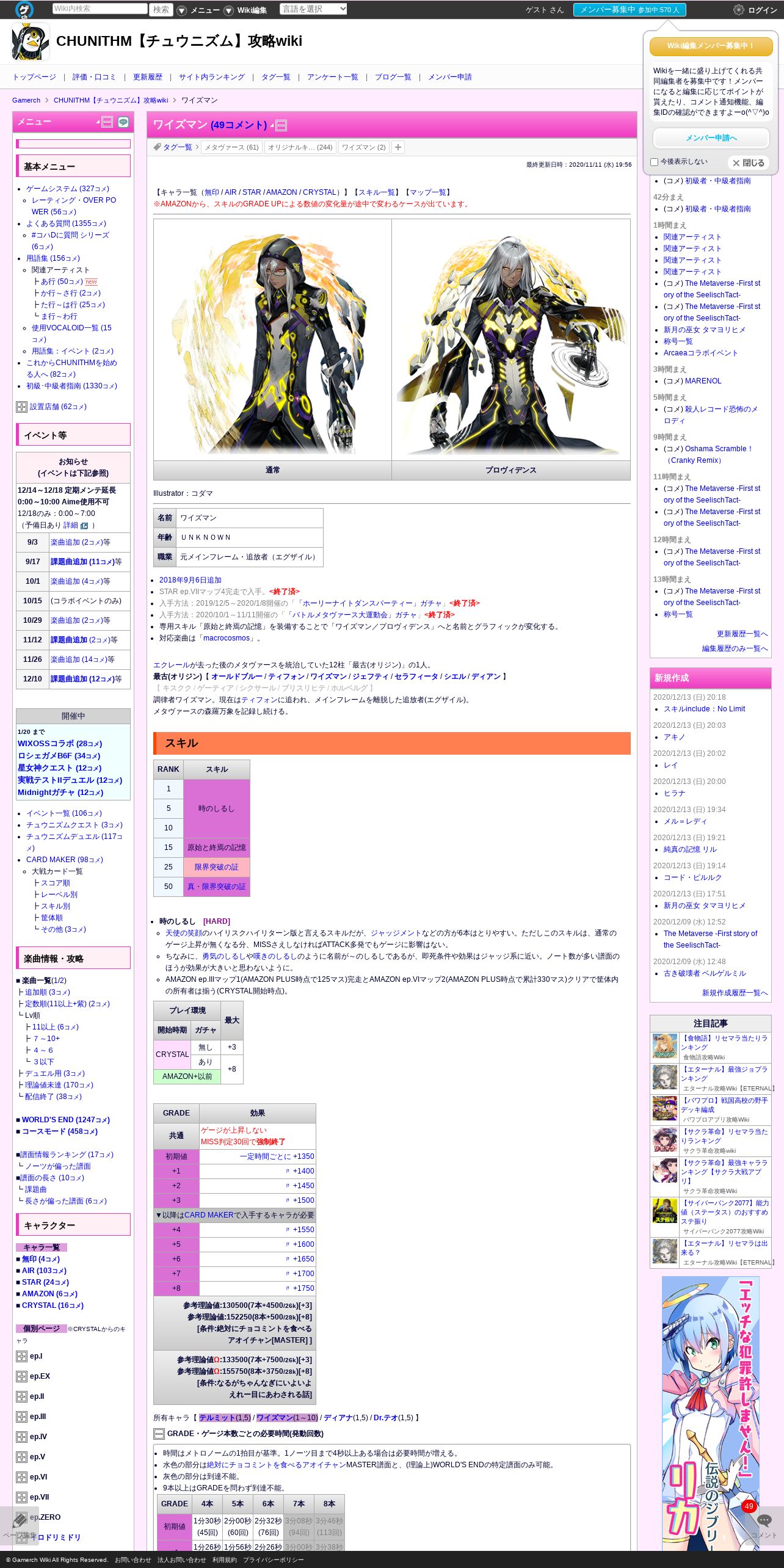Open 更新履歴 nav item

[147, 77]
